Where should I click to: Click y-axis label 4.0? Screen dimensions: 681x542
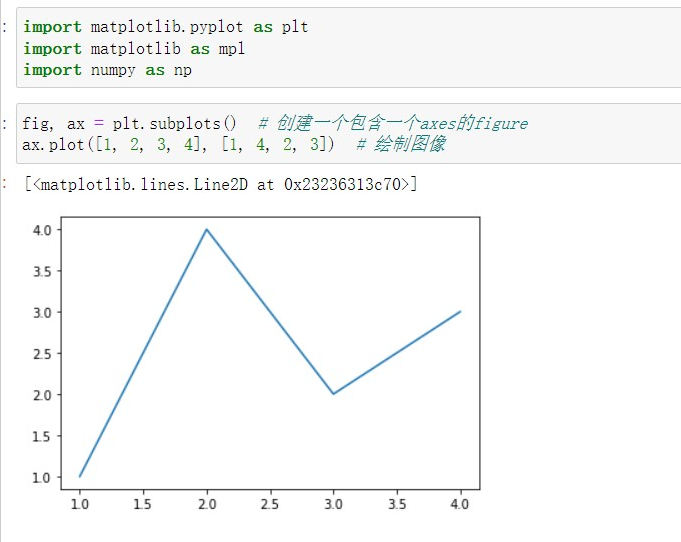[42, 230]
